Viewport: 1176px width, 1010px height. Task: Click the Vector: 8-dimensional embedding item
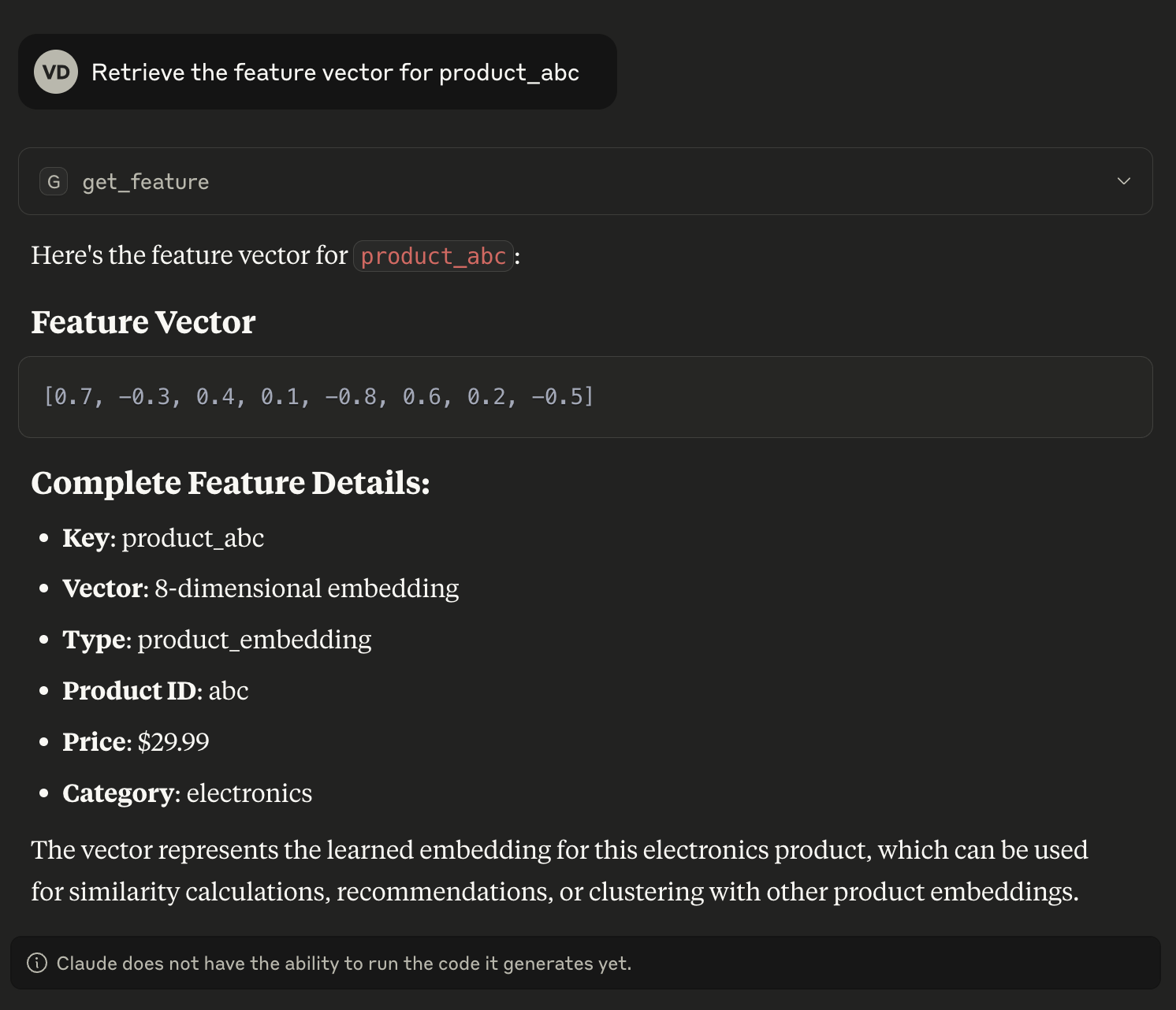coord(261,589)
